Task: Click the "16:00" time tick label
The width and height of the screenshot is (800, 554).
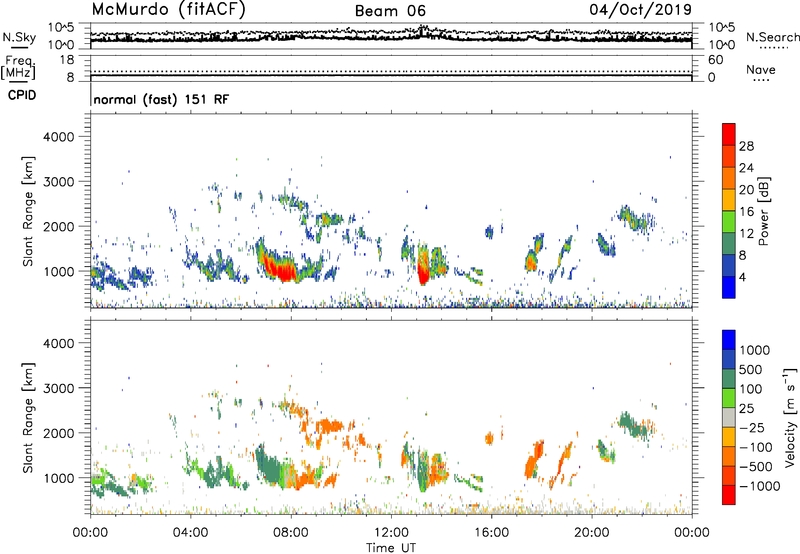Action: click(x=491, y=533)
